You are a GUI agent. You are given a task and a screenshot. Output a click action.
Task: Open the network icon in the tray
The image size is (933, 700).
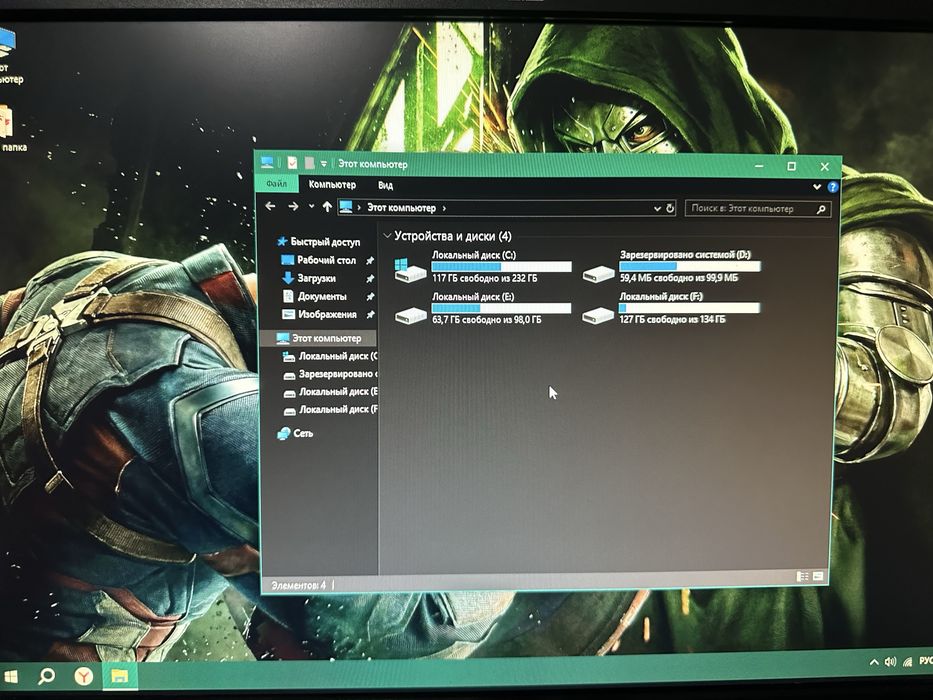point(907,662)
